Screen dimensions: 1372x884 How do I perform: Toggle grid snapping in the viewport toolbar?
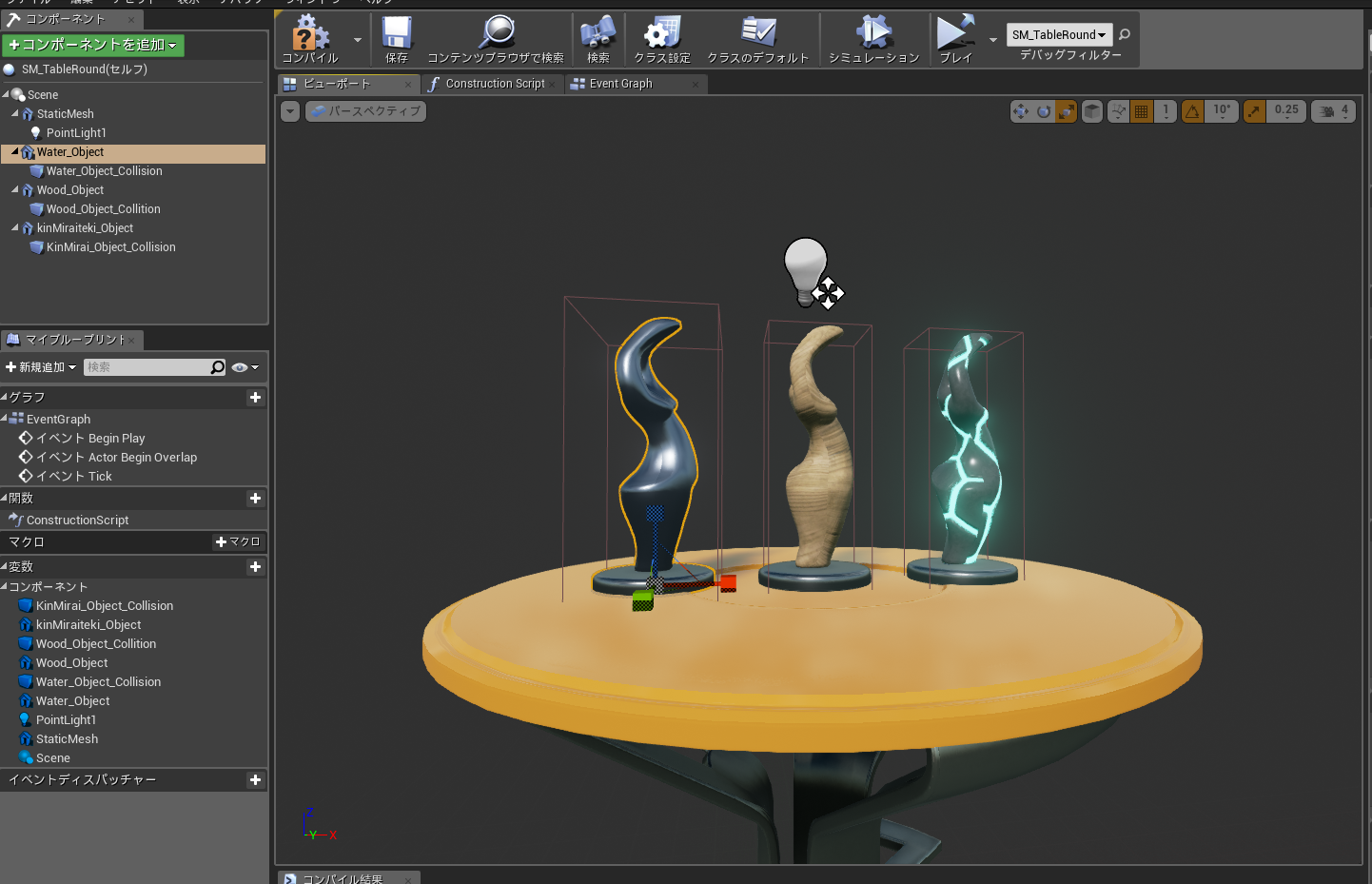click(1142, 111)
